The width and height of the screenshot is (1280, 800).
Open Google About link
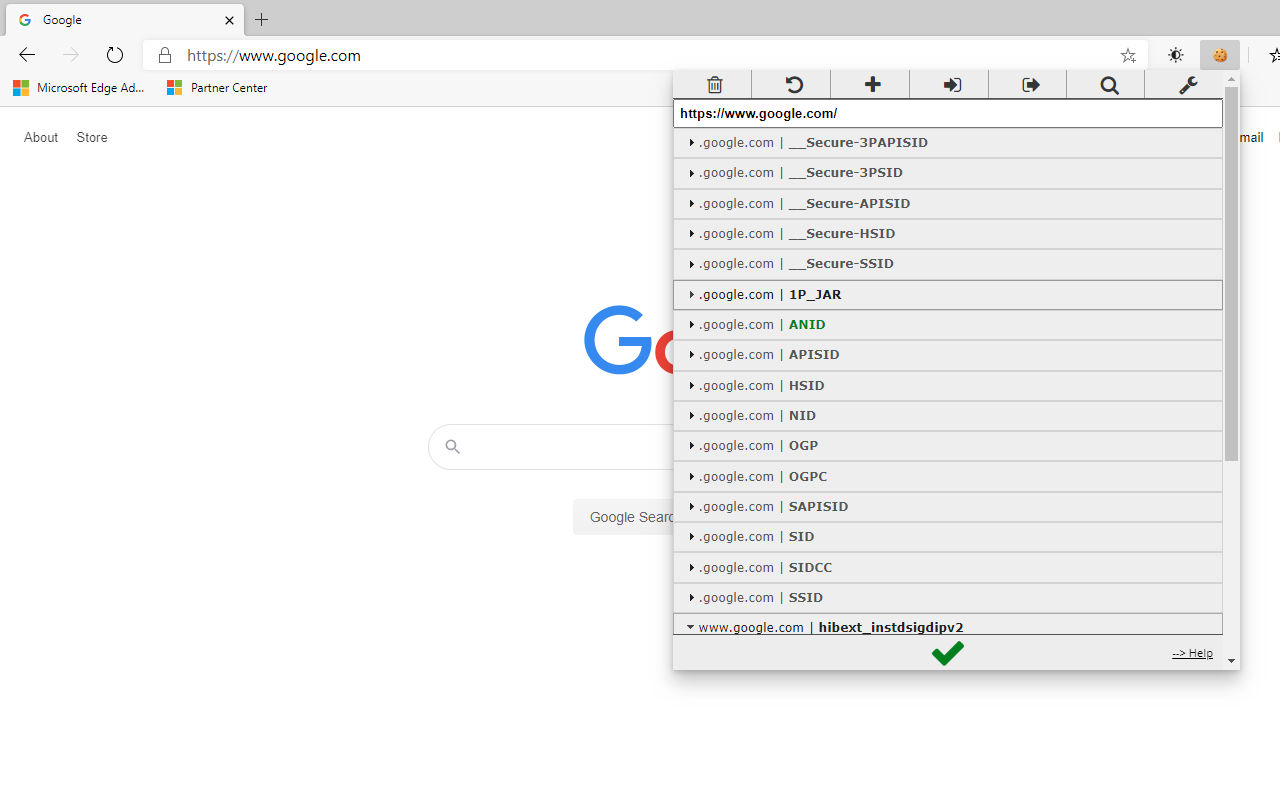pos(41,138)
